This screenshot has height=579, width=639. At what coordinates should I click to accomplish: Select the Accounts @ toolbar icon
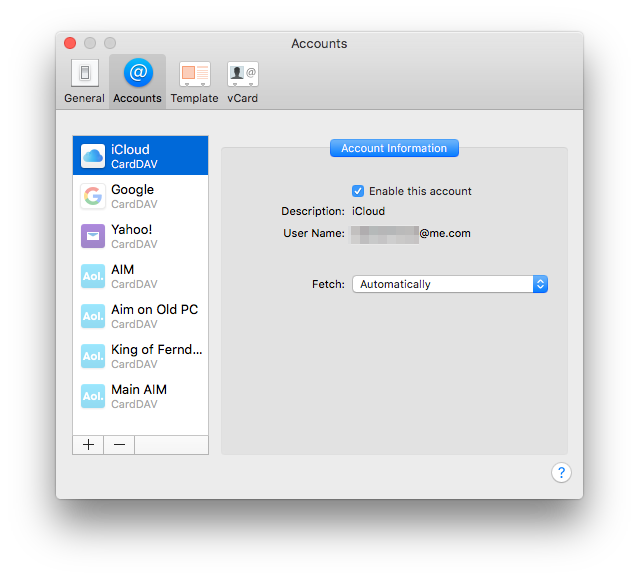tap(138, 73)
